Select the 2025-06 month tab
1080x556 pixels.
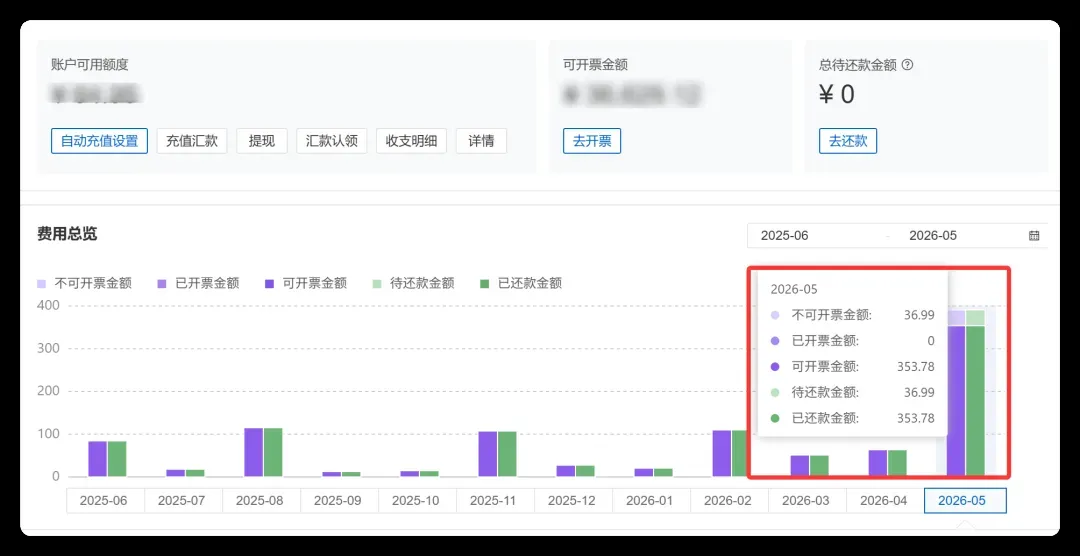point(105,501)
